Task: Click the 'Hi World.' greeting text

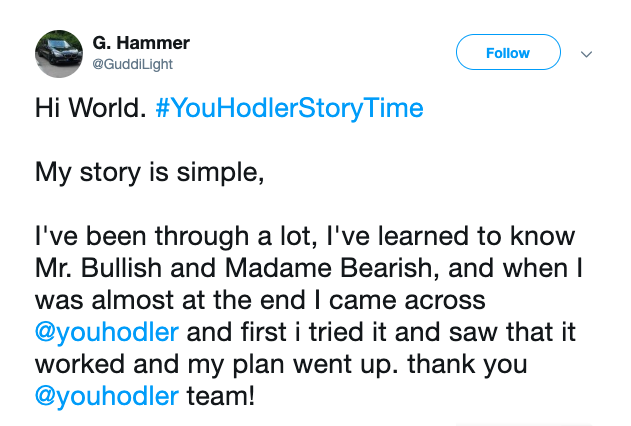Action: [x=91, y=108]
